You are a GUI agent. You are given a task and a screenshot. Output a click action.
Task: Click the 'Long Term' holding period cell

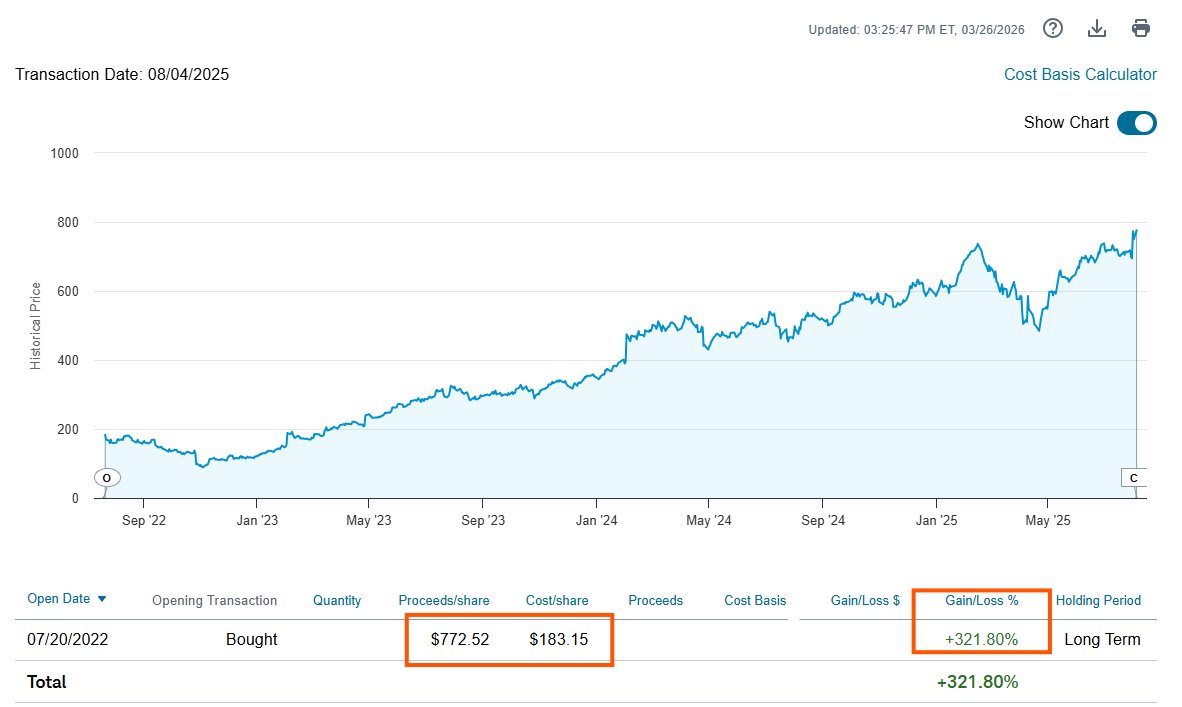[1102, 639]
